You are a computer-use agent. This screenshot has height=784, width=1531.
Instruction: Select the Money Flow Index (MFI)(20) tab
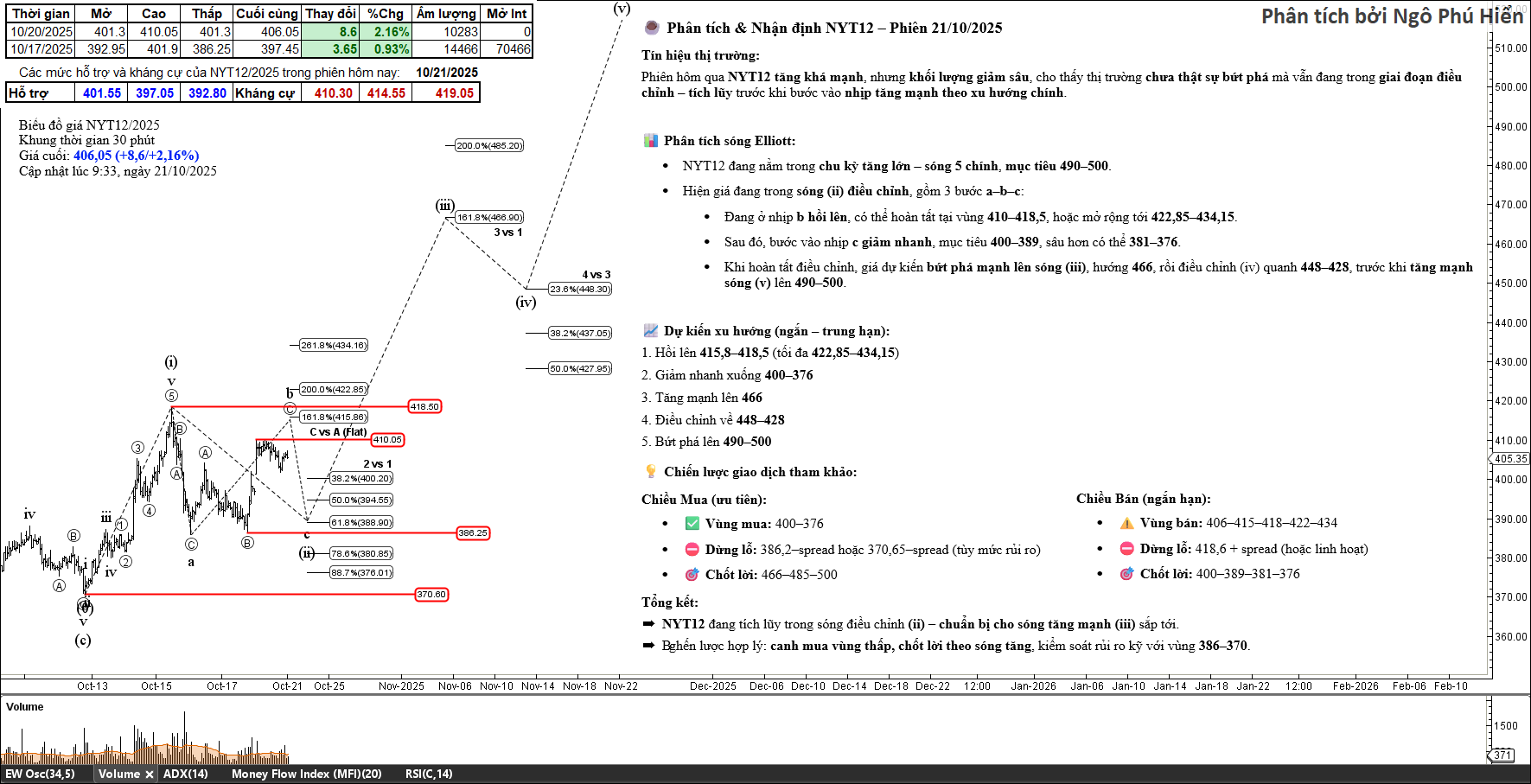click(306, 774)
